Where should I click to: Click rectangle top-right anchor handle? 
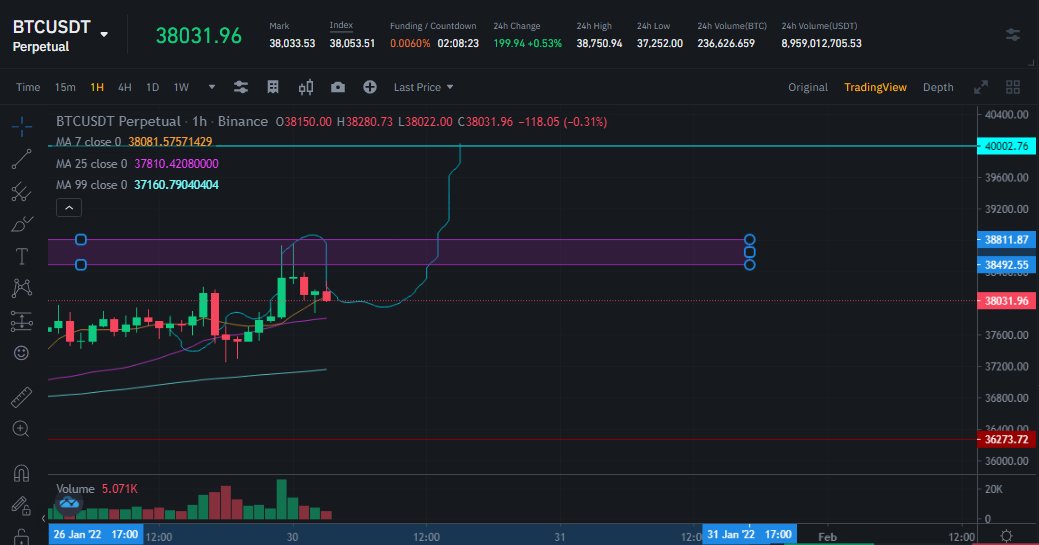(x=749, y=239)
